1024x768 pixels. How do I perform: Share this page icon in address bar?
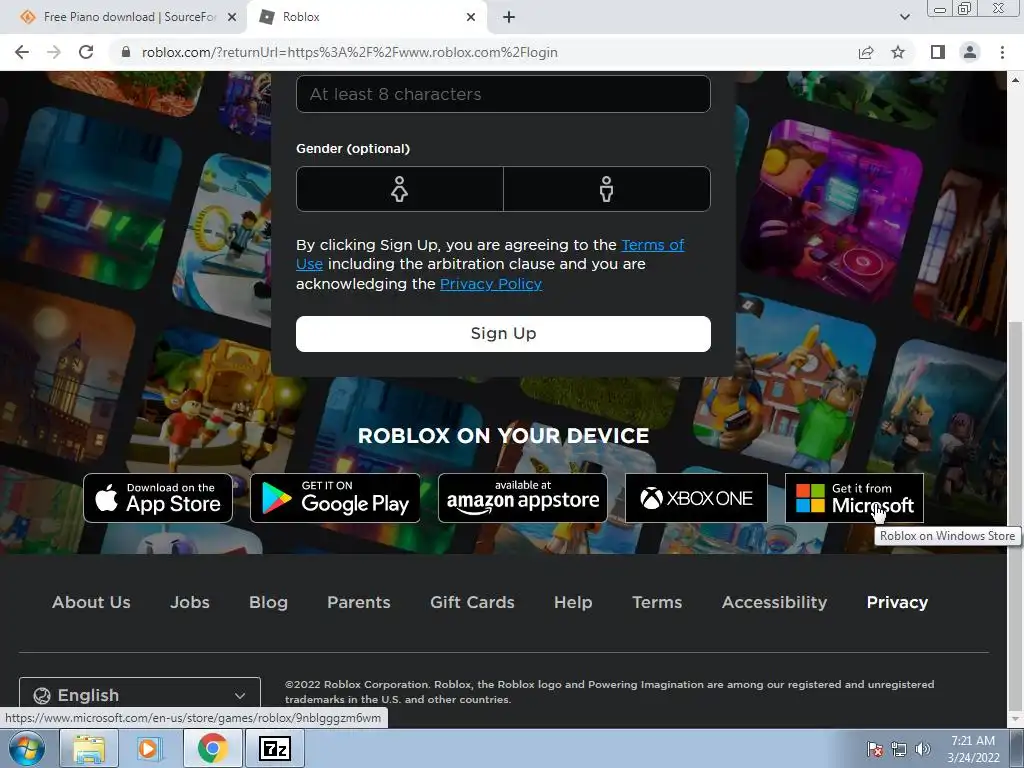pyautogui.click(x=866, y=52)
